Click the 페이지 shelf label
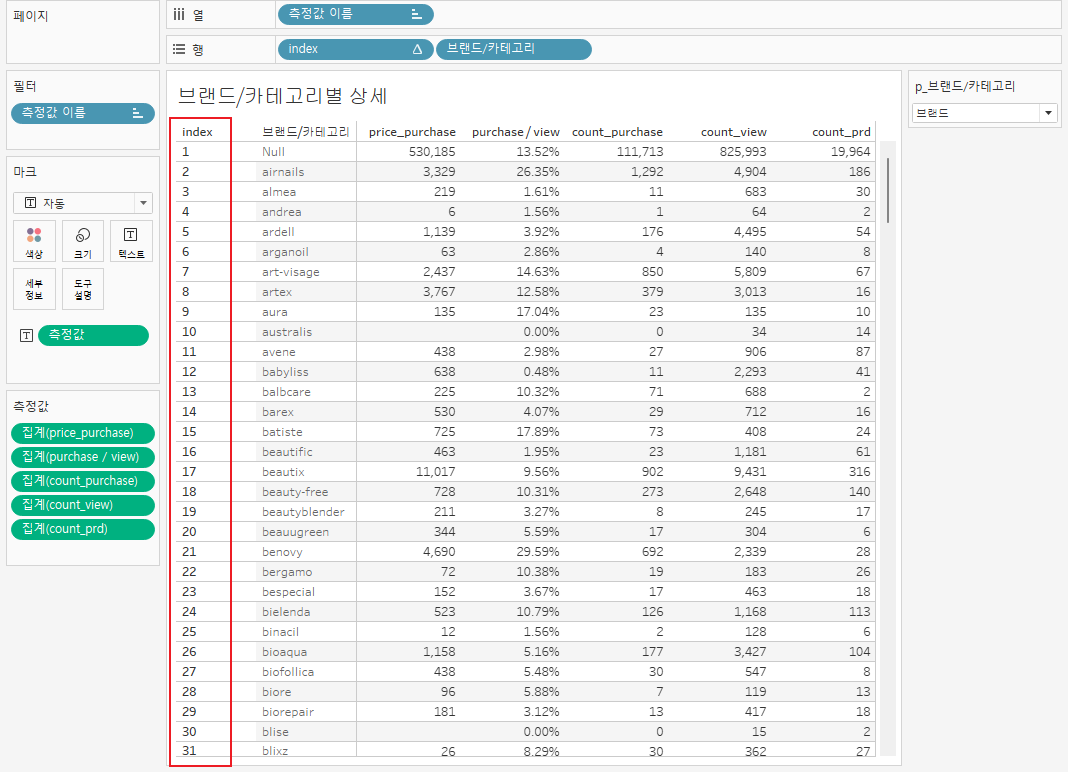 (x=31, y=16)
